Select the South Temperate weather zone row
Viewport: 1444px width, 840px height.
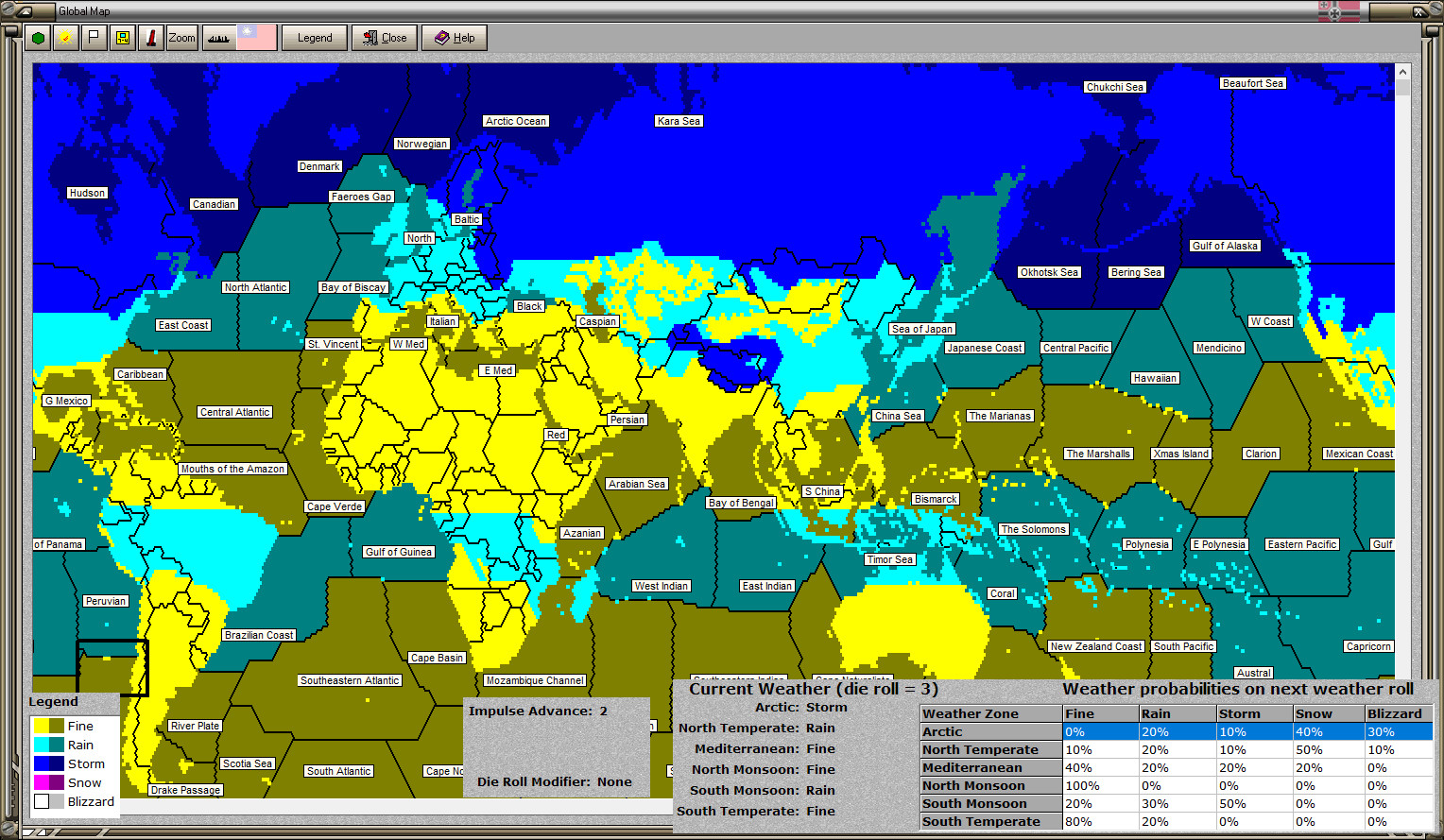1177,822
